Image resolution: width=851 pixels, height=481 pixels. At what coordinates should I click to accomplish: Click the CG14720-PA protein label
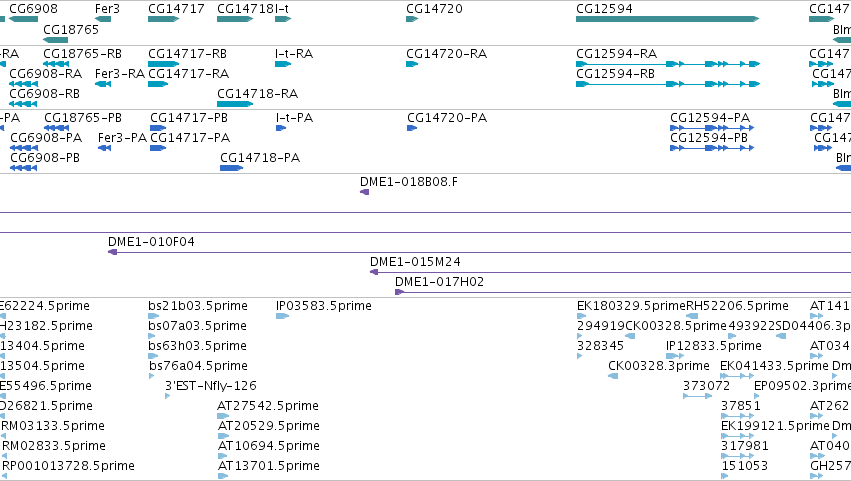click(447, 118)
